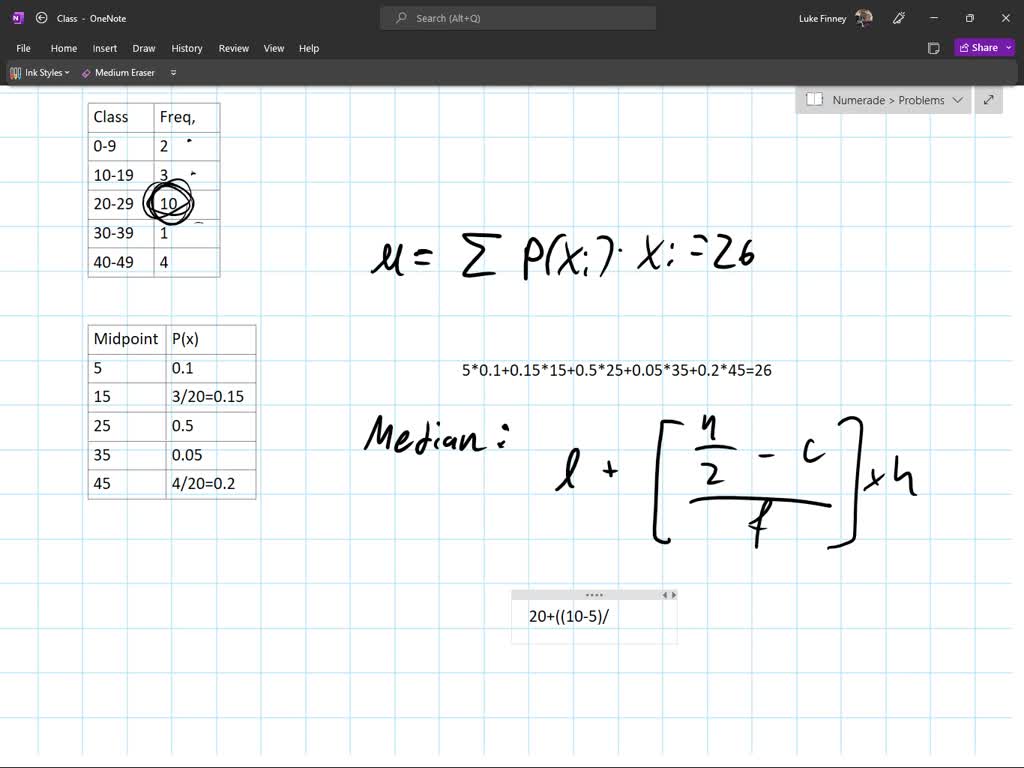This screenshot has height=768, width=1024.
Task: Open the Numerade > Problems page dropdown
Action: (958, 100)
